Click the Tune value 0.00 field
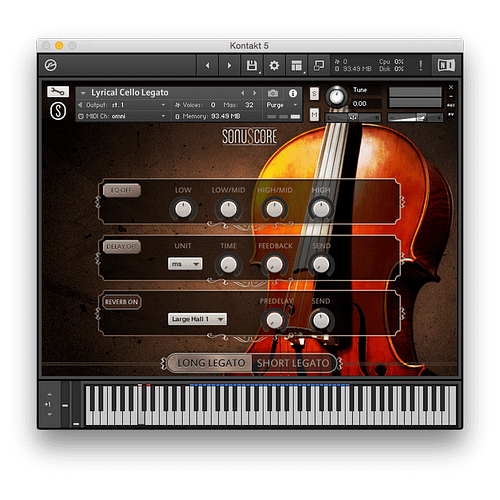Viewport: 500px width, 500px height. (366, 104)
